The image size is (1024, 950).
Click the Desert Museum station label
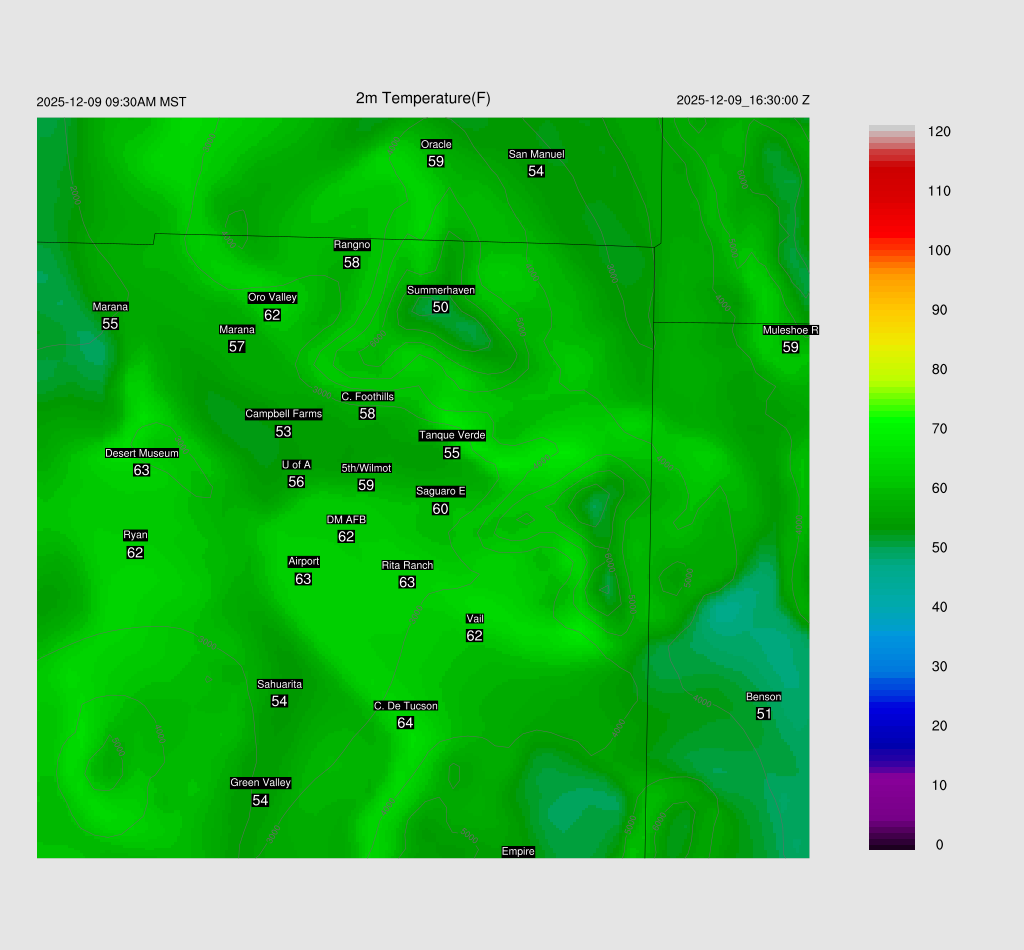pyautogui.click(x=142, y=453)
